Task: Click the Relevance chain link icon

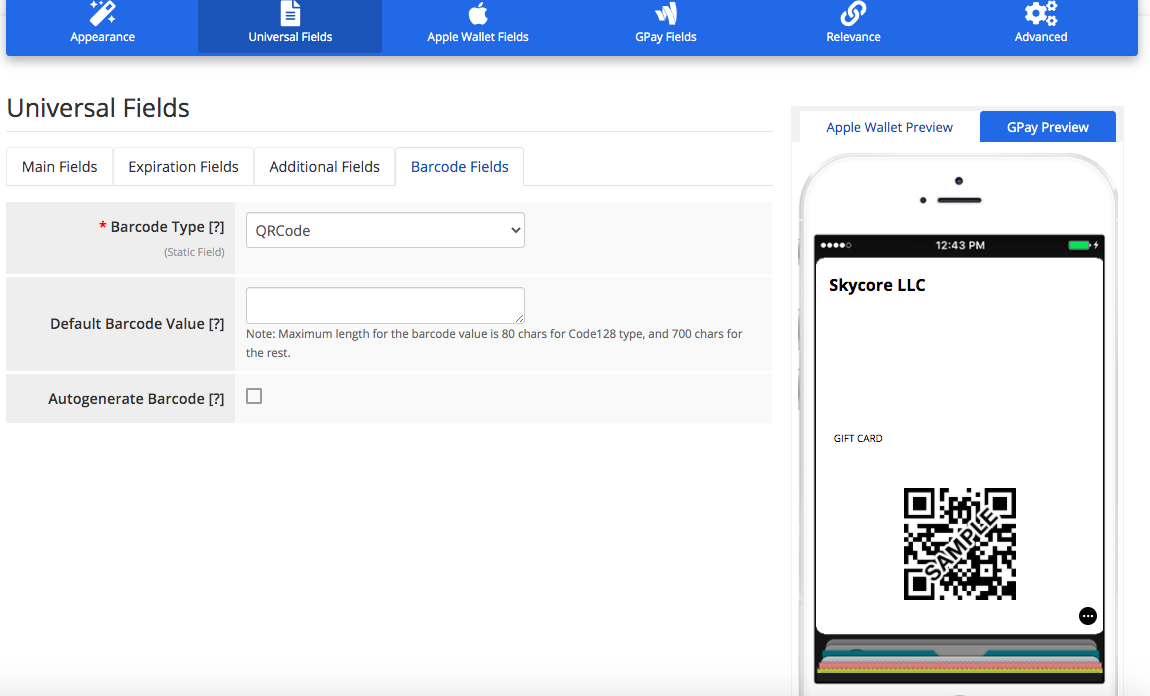Action: click(853, 13)
